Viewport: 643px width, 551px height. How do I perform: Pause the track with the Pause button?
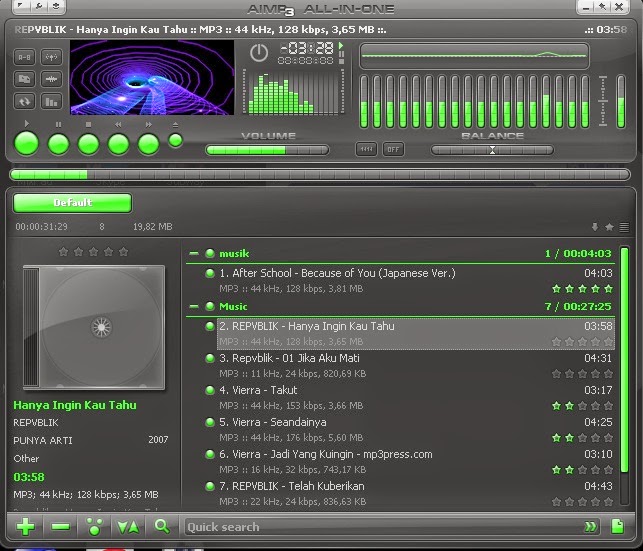tap(59, 144)
